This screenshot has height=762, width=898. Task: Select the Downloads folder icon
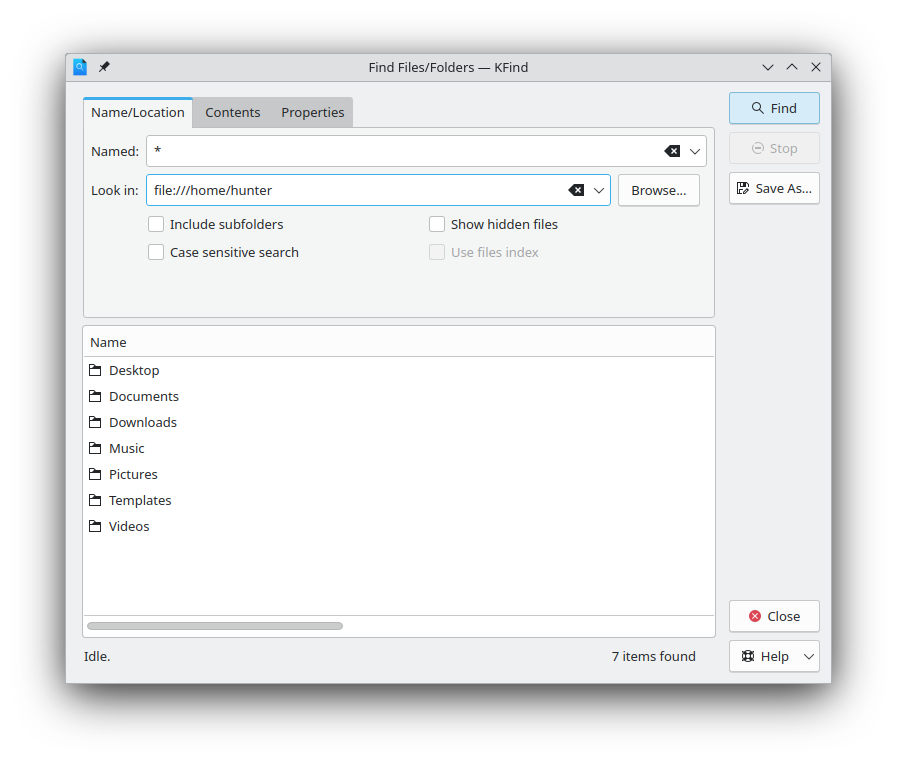95,422
